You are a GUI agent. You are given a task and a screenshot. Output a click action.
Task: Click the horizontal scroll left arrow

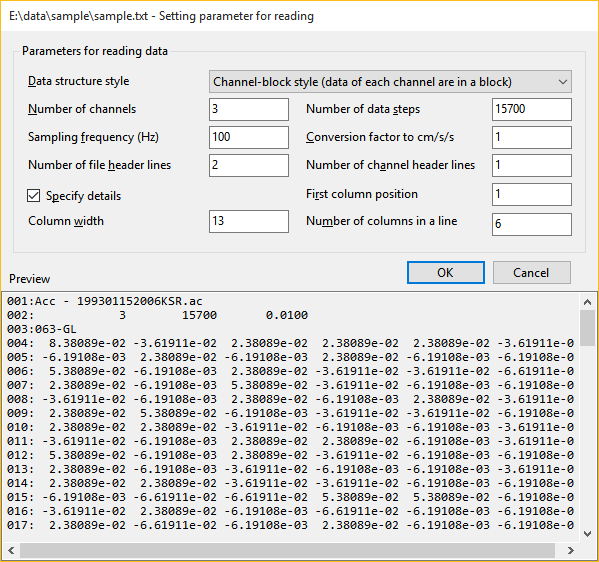click(11, 551)
